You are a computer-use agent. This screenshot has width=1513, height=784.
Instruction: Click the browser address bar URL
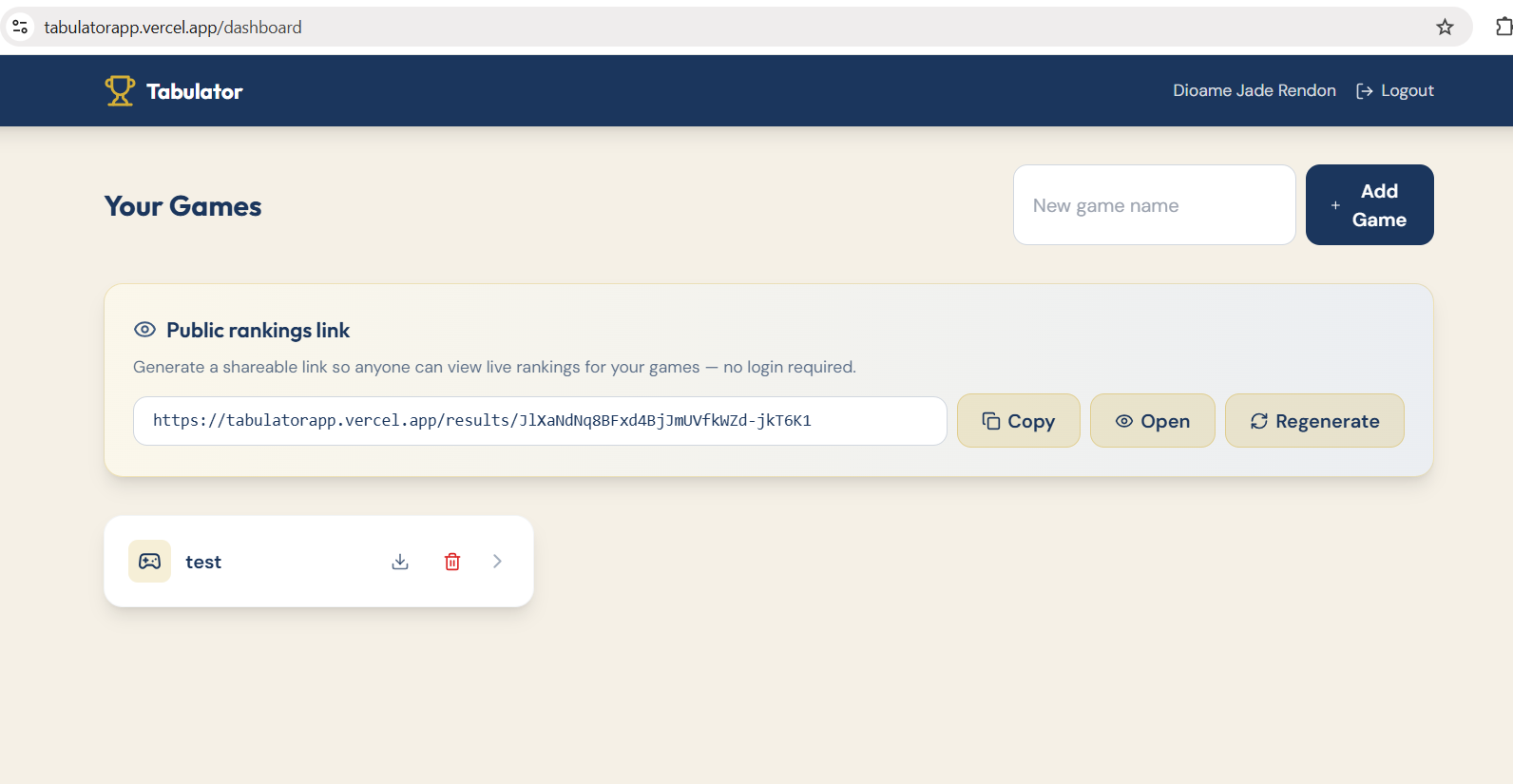click(x=173, y=28)
